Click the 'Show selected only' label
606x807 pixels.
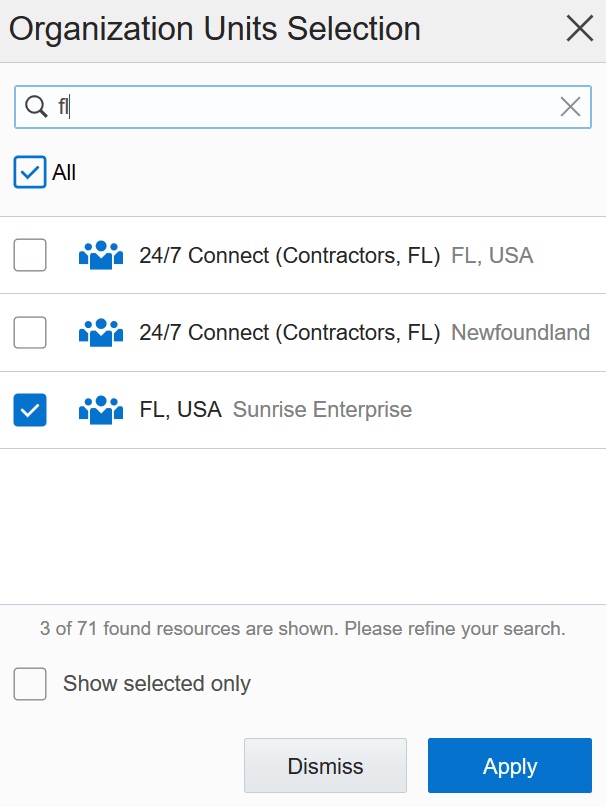point(156,684)
